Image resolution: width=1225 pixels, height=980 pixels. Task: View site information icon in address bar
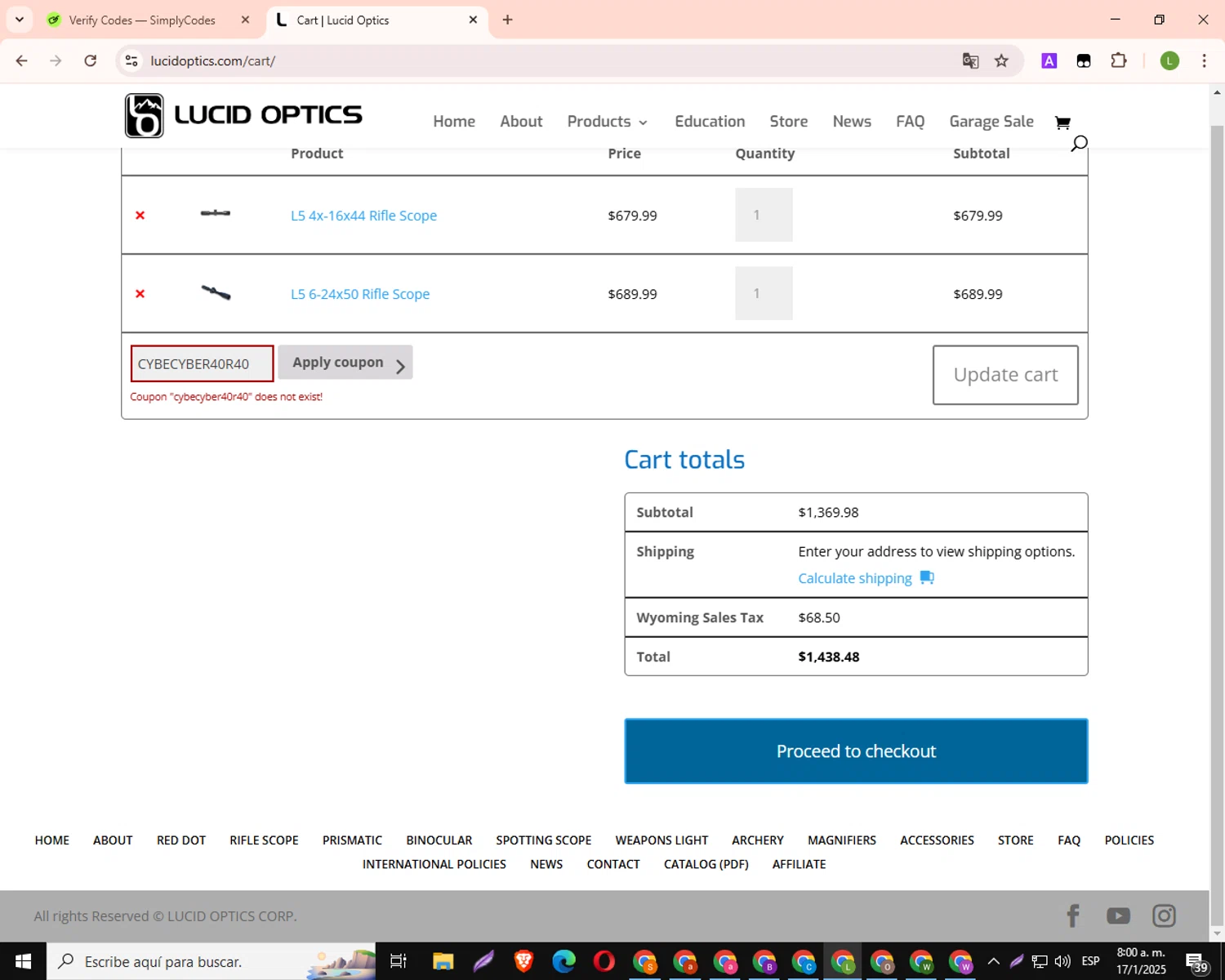tap(131, 61)
